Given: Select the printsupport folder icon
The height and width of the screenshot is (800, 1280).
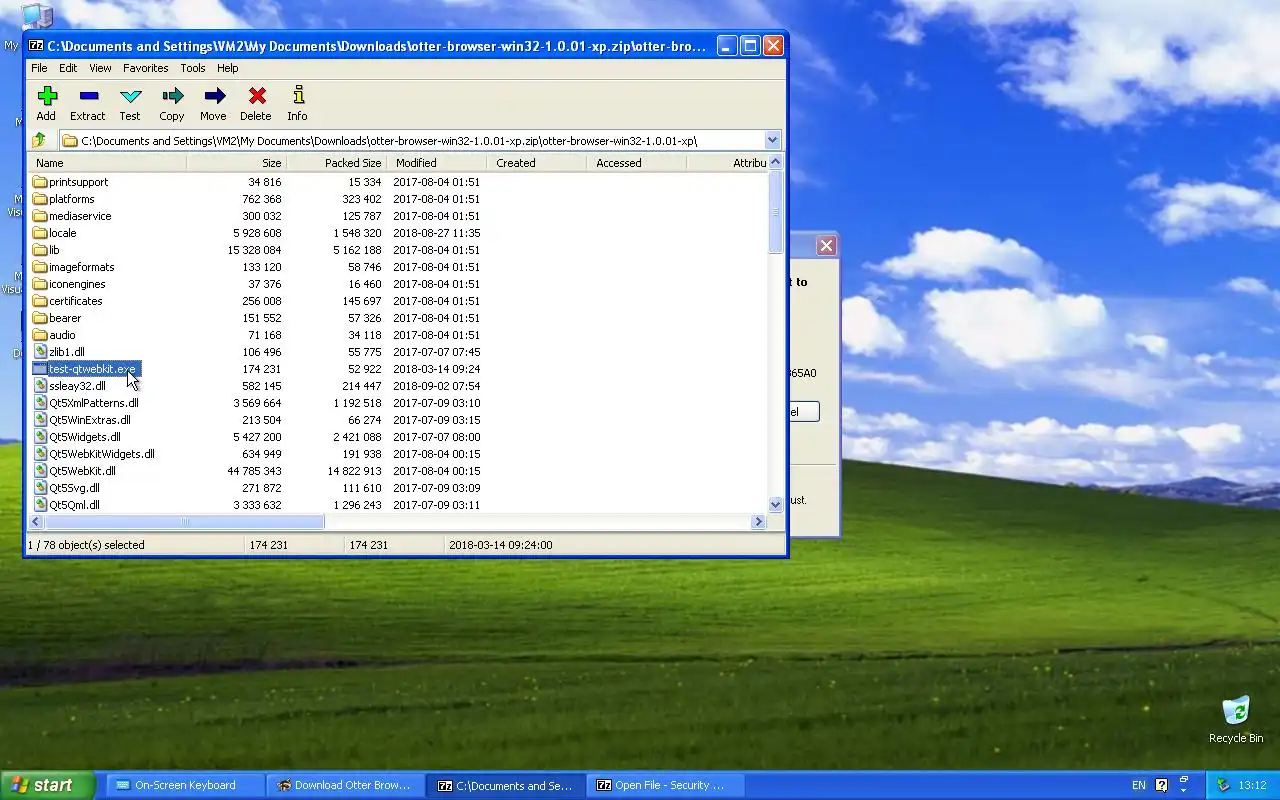Looking at the screenshot, I should pos(40,182).
